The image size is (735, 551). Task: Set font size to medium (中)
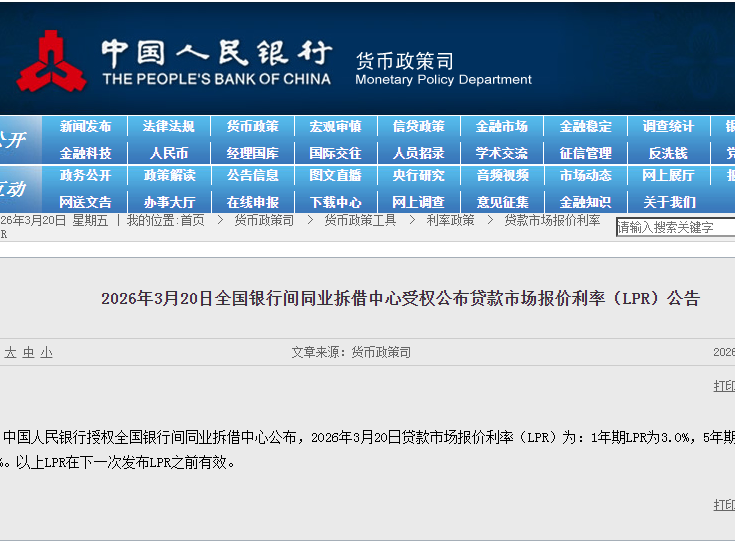[28, 353]
